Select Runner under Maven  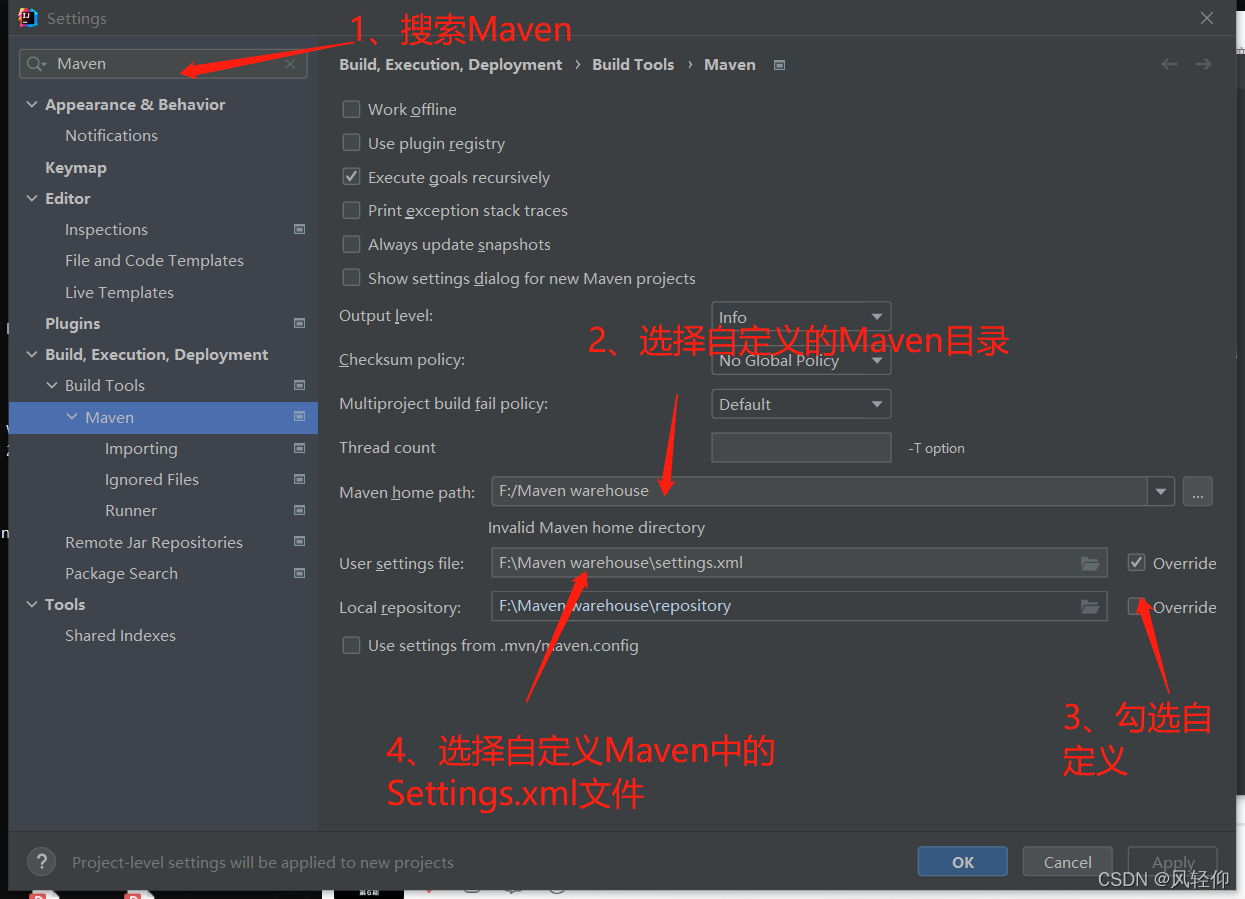tap(130, 510)
